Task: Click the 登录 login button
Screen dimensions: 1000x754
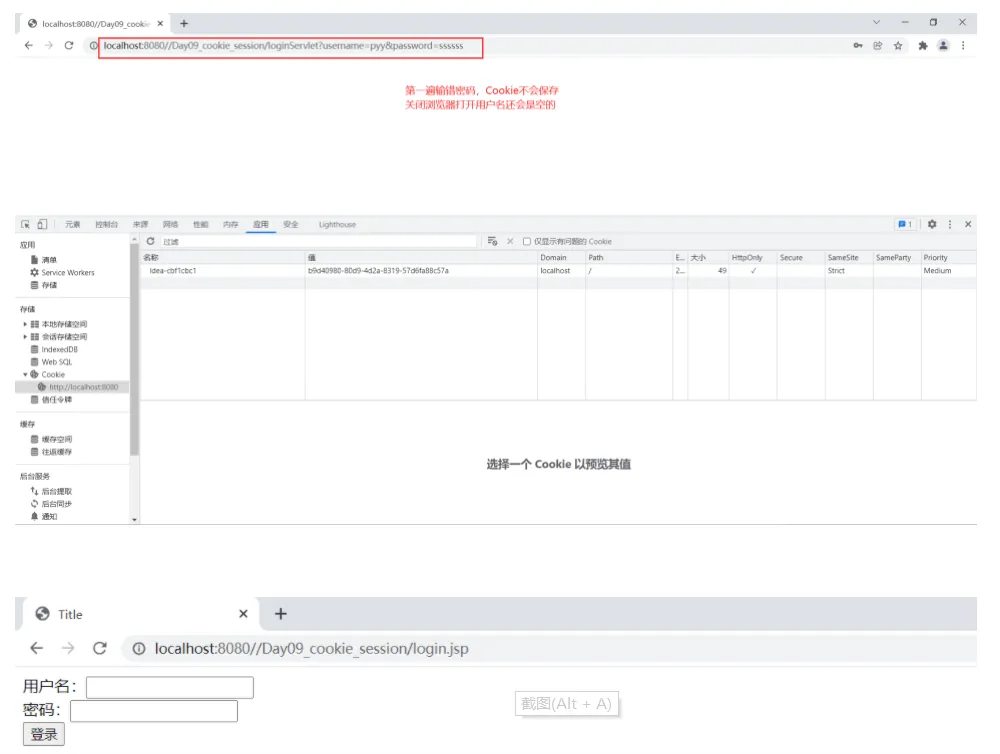Action: click(44, 734)
